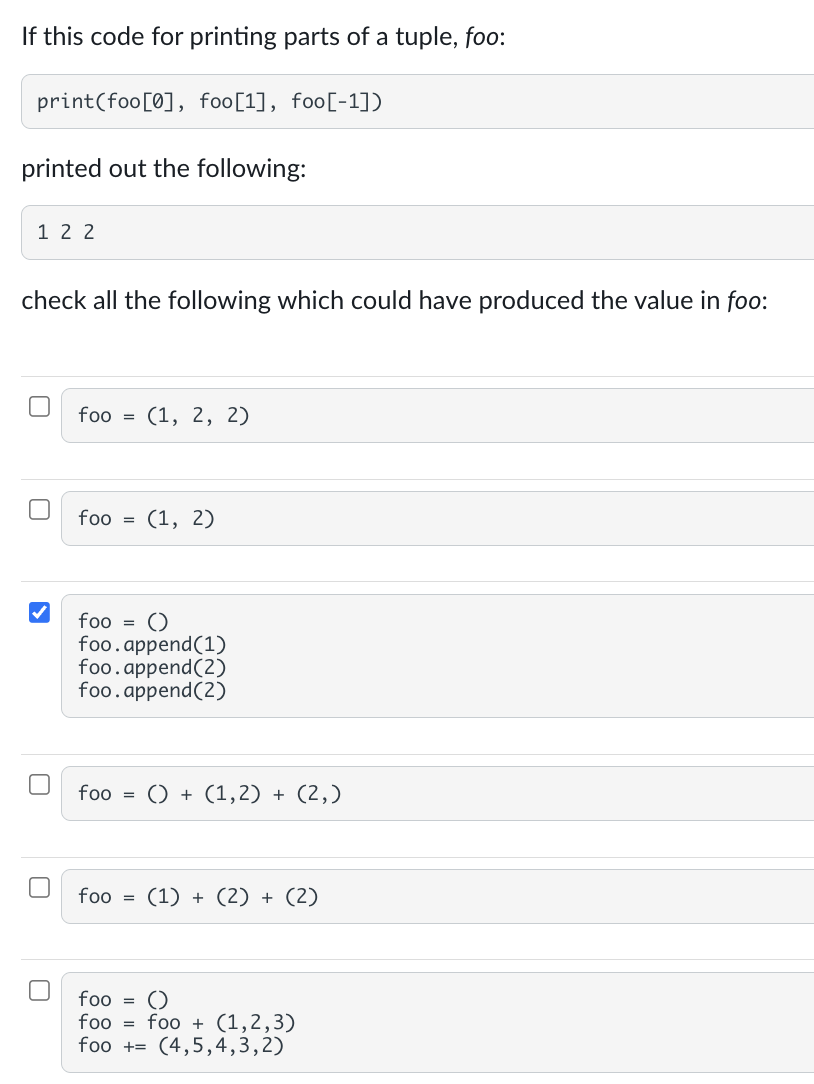Click the foo = (1, 2, 2) answer code

163,415
